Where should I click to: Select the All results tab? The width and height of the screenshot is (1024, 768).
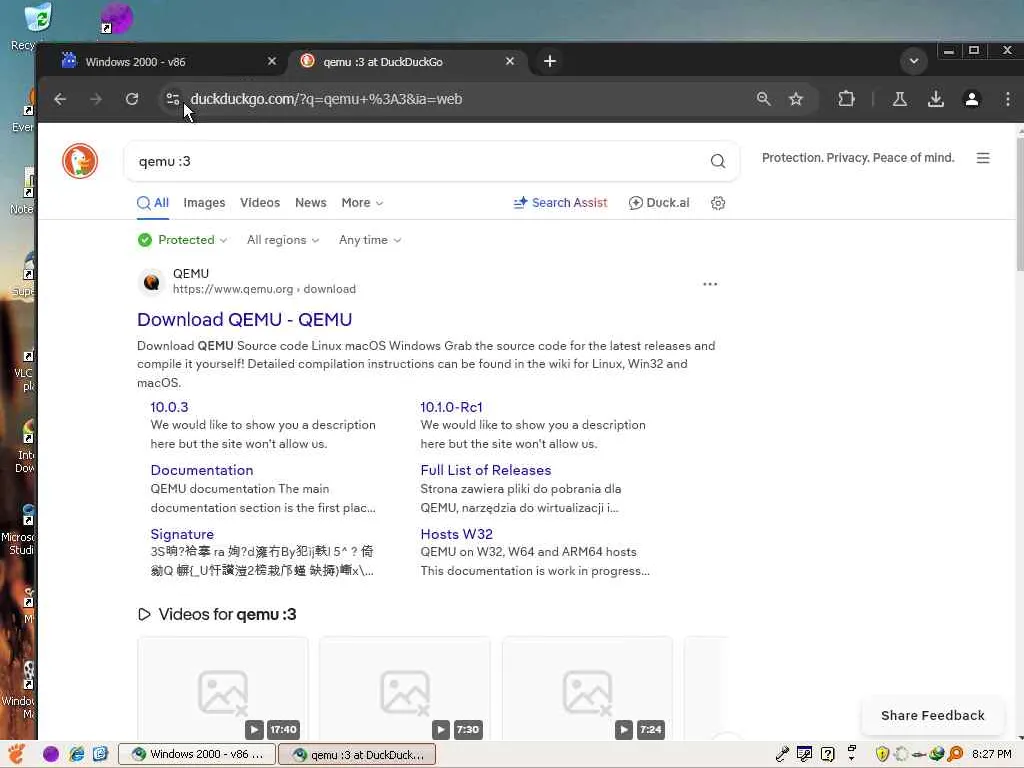coord(153,203)
